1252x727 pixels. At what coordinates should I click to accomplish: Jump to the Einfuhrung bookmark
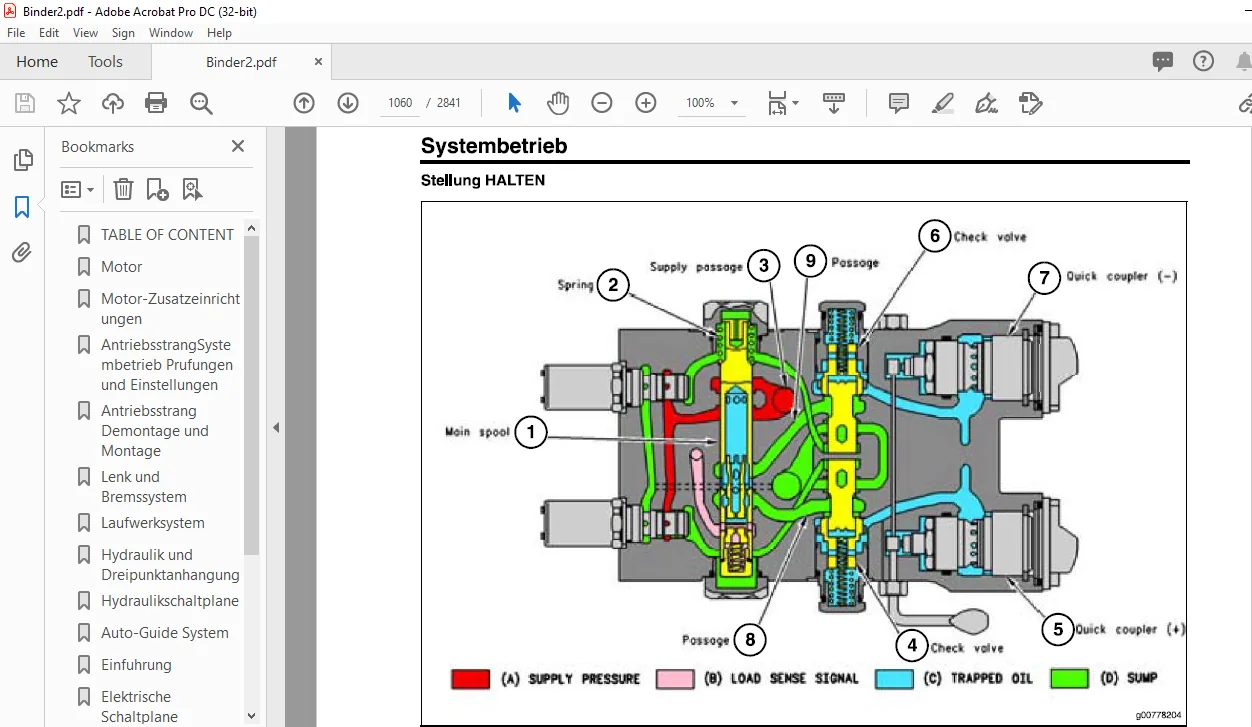pos(136,664)
